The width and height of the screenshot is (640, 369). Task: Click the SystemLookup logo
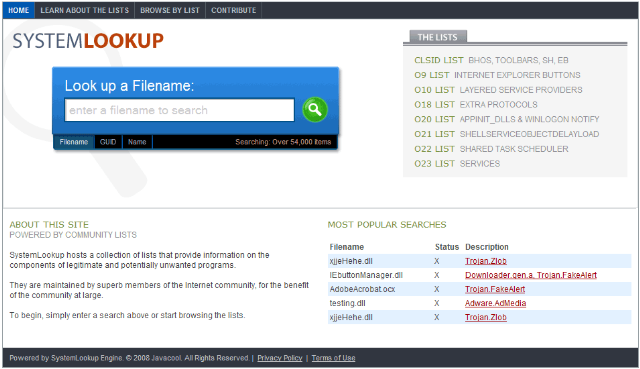tap(88, 41)
